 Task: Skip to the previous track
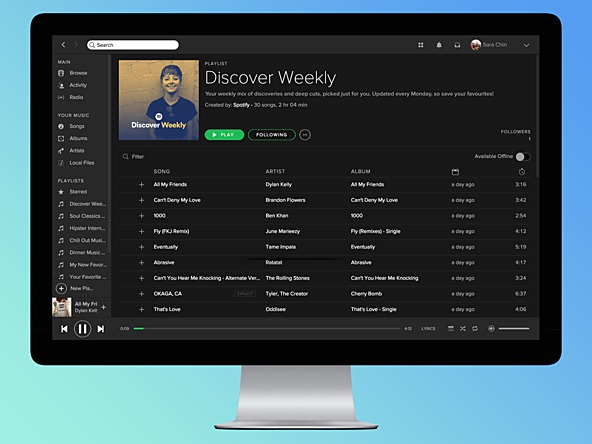[x=64, y=329]
